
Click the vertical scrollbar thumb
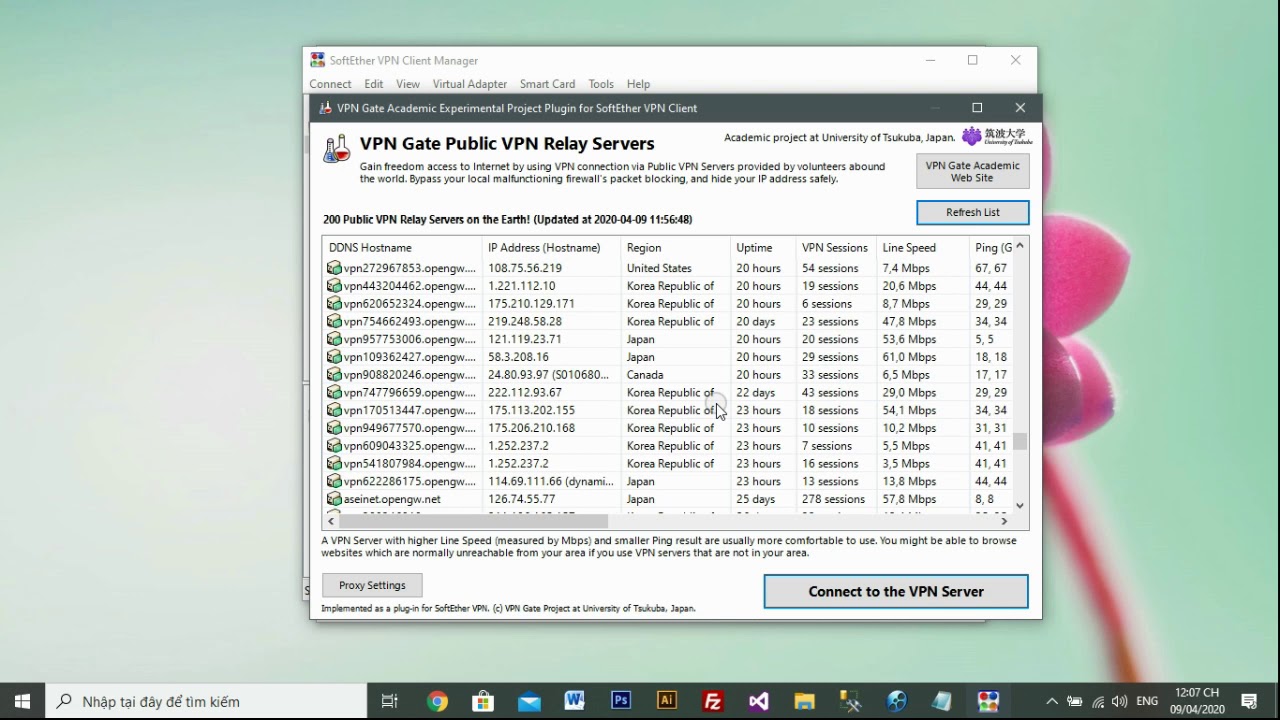pos(1020,441)
